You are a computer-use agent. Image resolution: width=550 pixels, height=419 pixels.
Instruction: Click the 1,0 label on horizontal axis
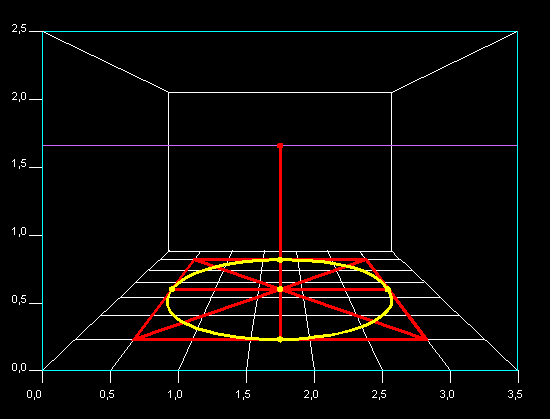175,394
